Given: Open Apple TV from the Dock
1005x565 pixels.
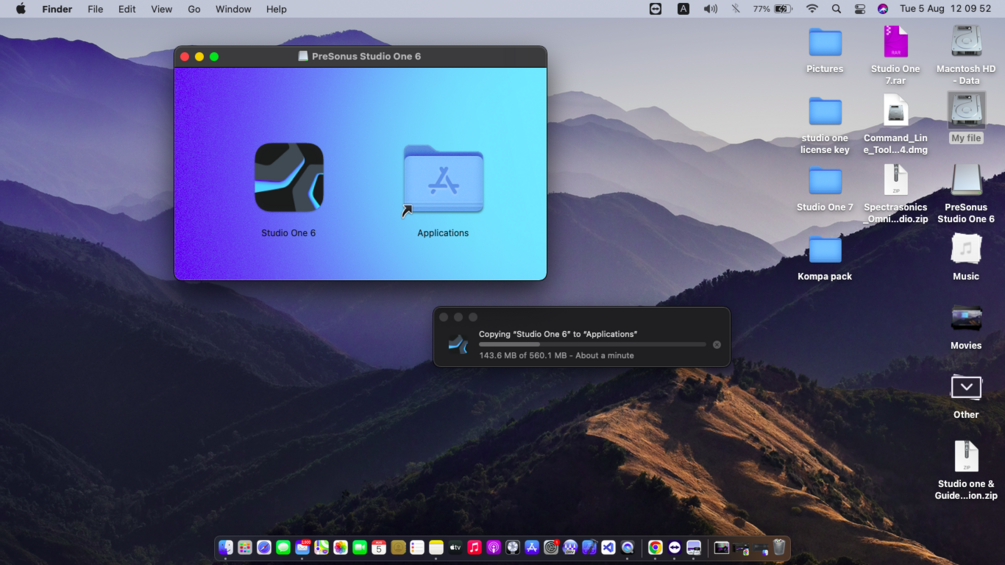Looking at the screenshot, I should point(455,548).
